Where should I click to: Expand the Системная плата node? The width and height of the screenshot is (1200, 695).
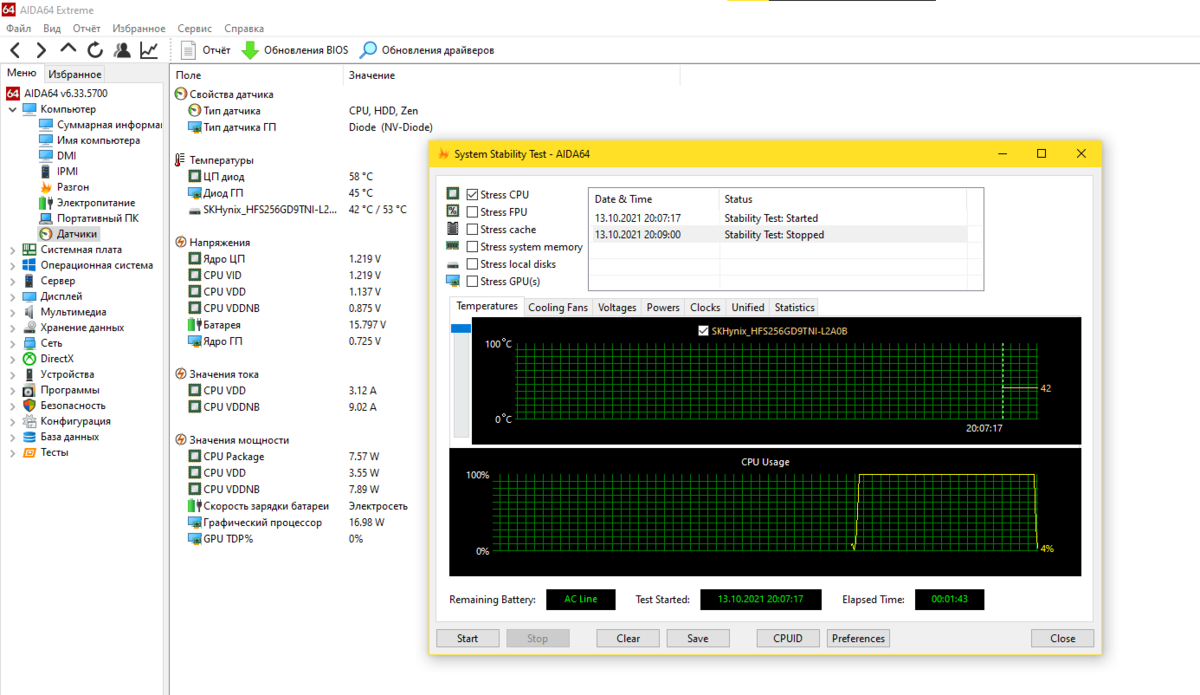(x=12, y=250)
